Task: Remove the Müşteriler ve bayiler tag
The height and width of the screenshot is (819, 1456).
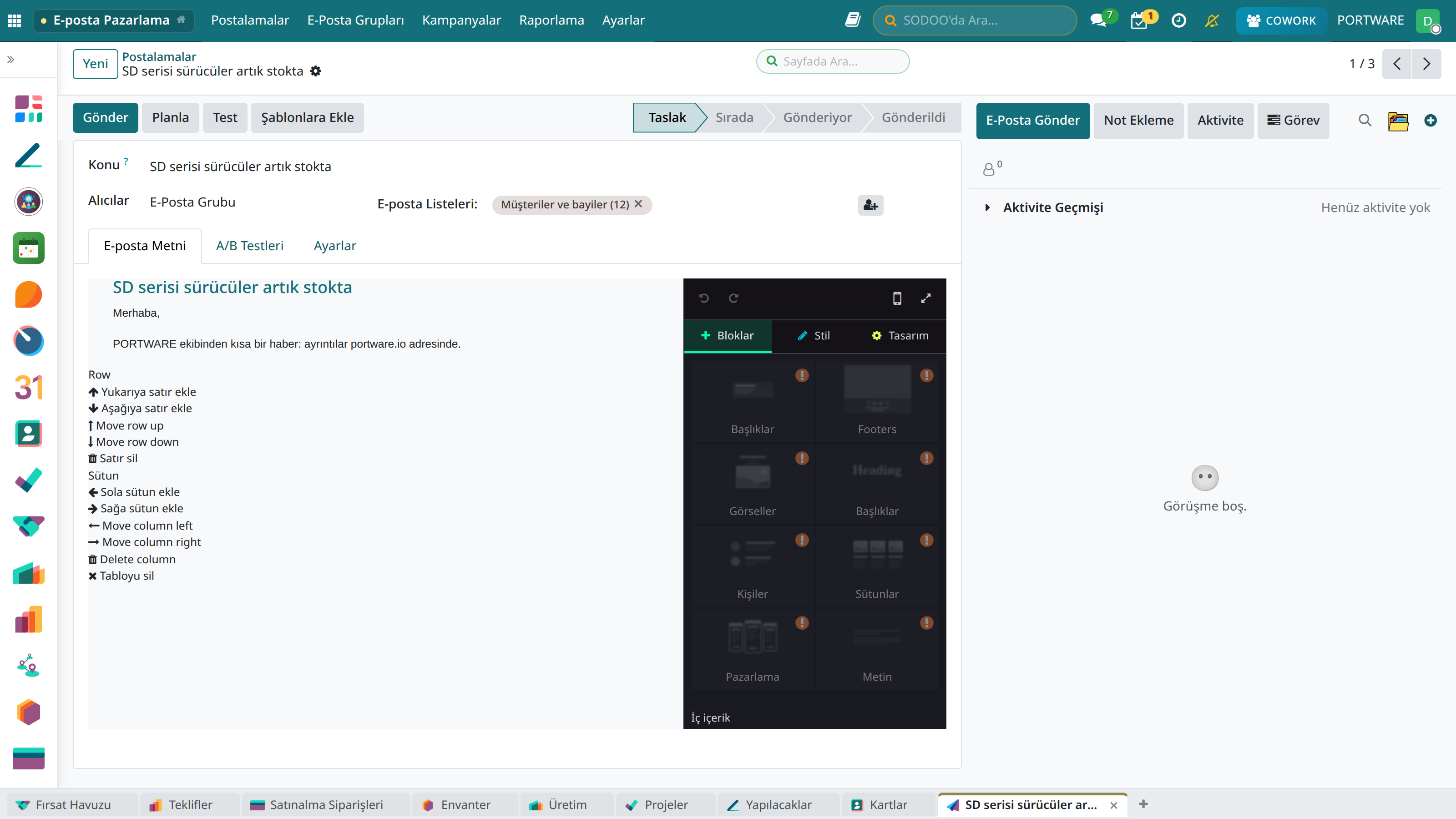Action: click(638, 204)
